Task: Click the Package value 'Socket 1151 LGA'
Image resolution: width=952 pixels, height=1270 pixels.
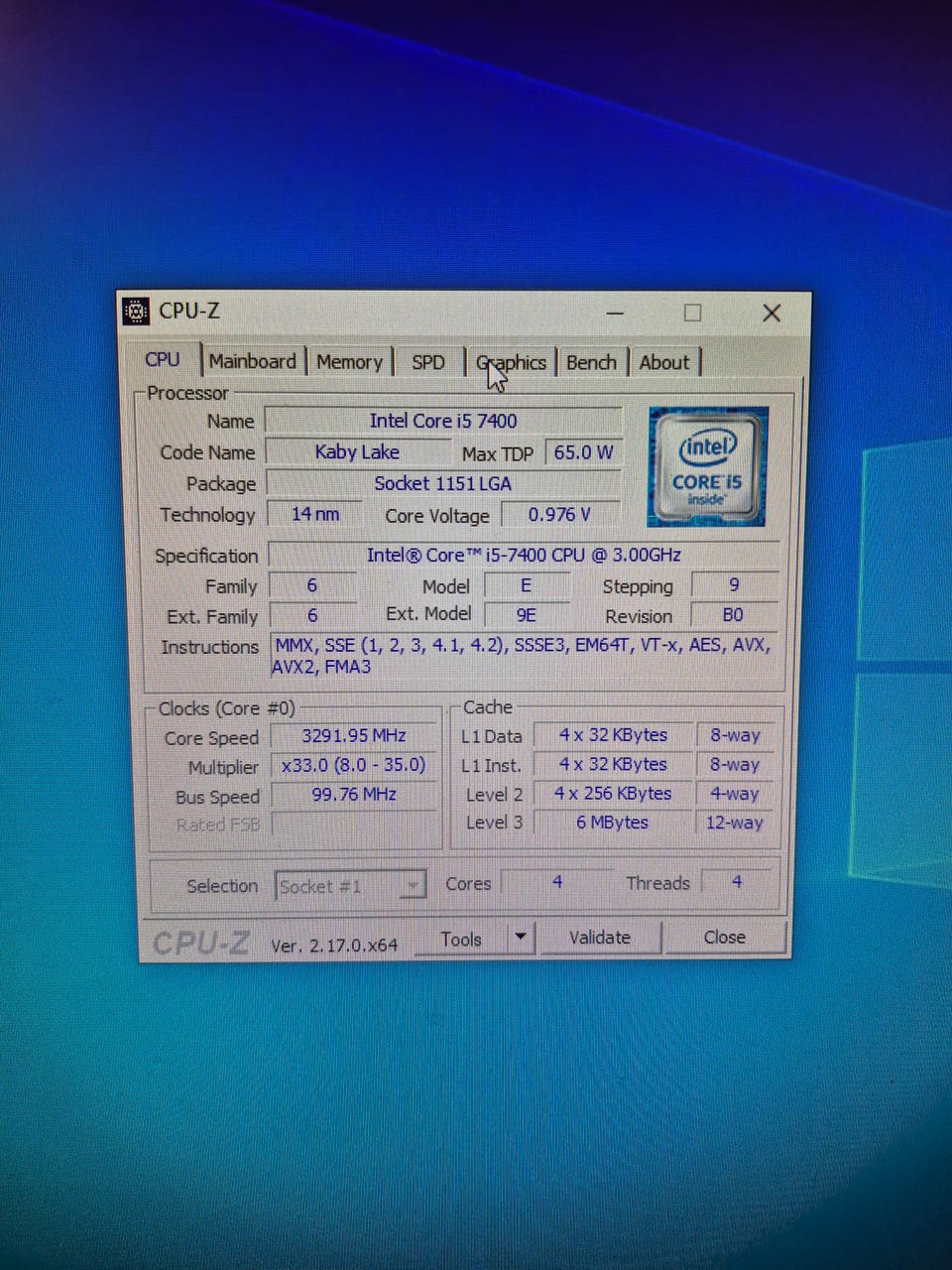Action: (x=443, y=483)
